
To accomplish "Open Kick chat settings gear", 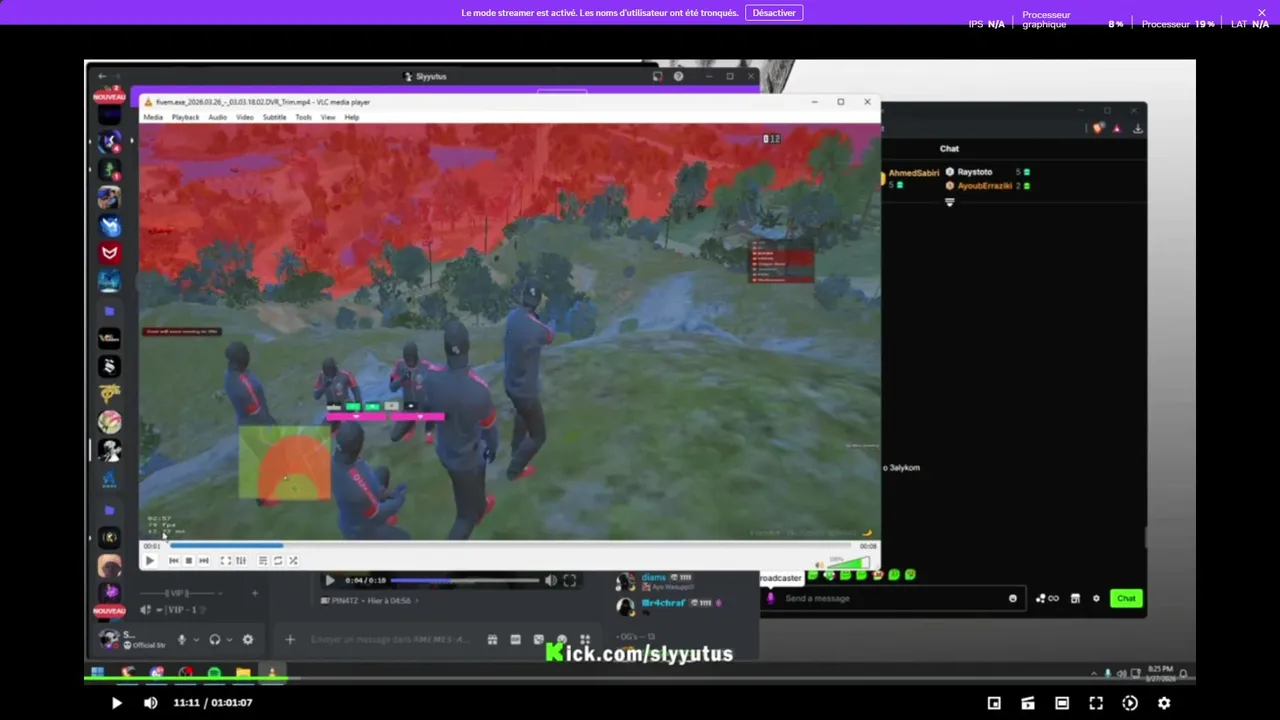I will click(x=1096, y=598).
